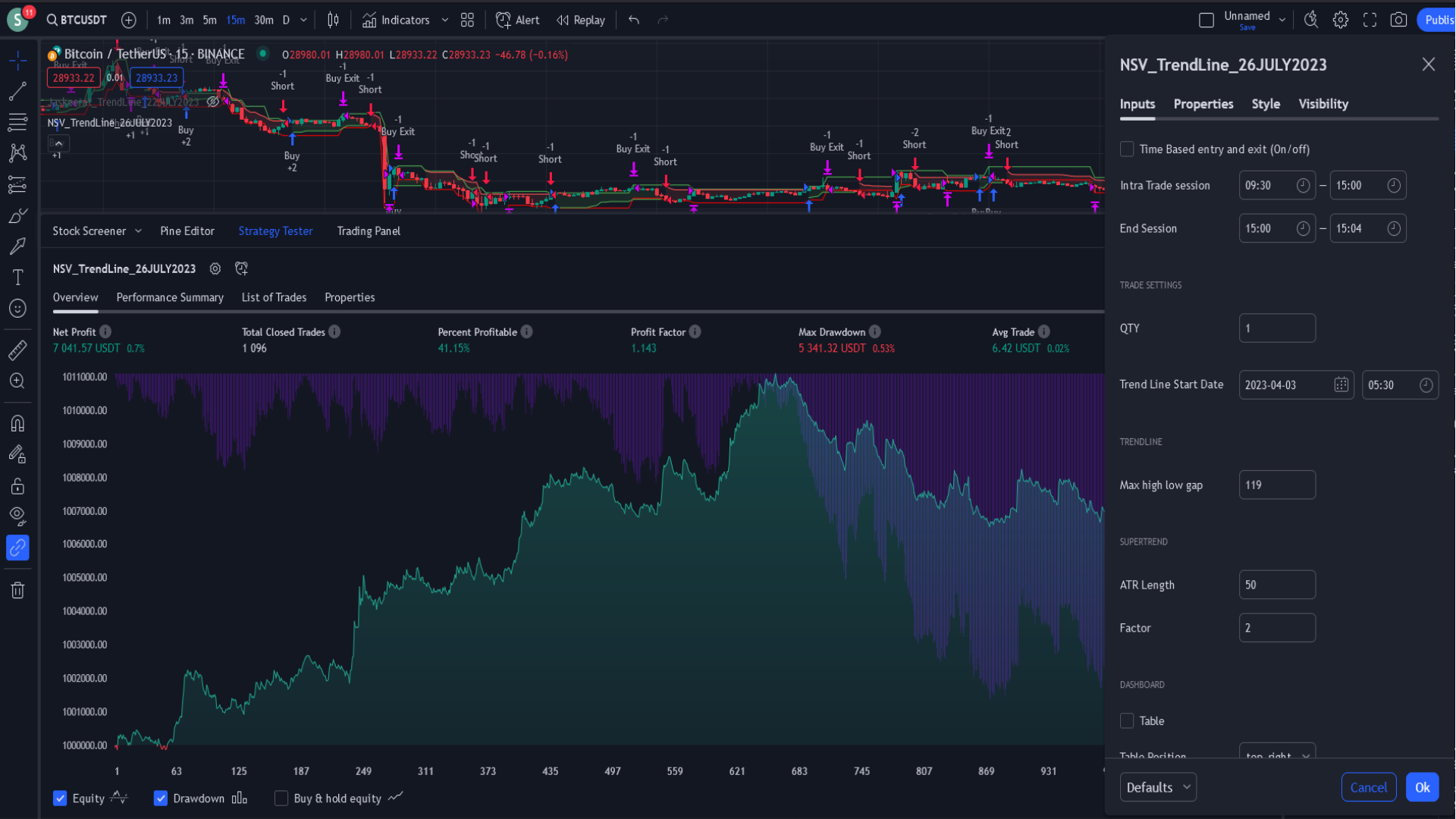Expand the timeframe interval dropdown arrow

click(303, 20)
